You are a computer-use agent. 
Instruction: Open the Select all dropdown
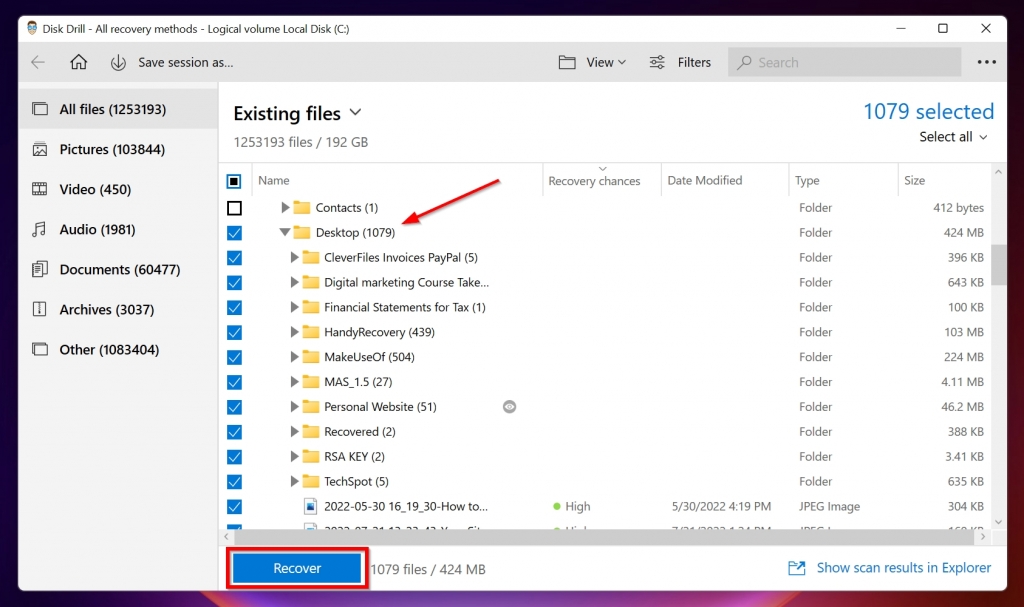coord(951,137)
